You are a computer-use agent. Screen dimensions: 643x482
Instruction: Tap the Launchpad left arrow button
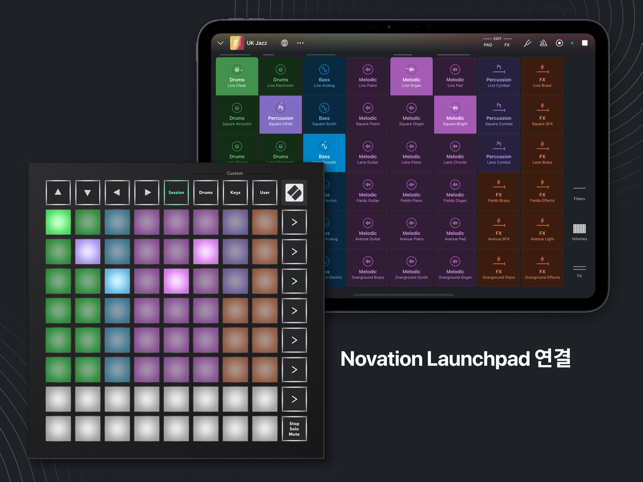pyautogui.click(x=117, y=192)
